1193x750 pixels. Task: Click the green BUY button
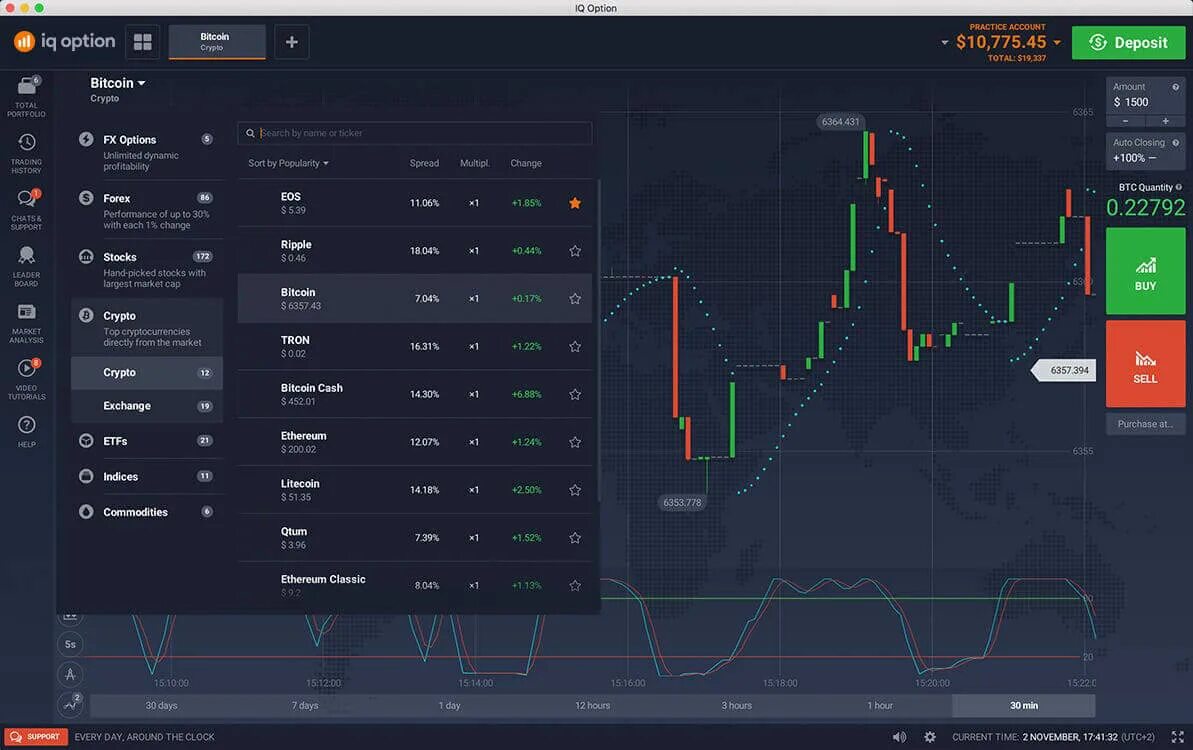[1145, 272]
